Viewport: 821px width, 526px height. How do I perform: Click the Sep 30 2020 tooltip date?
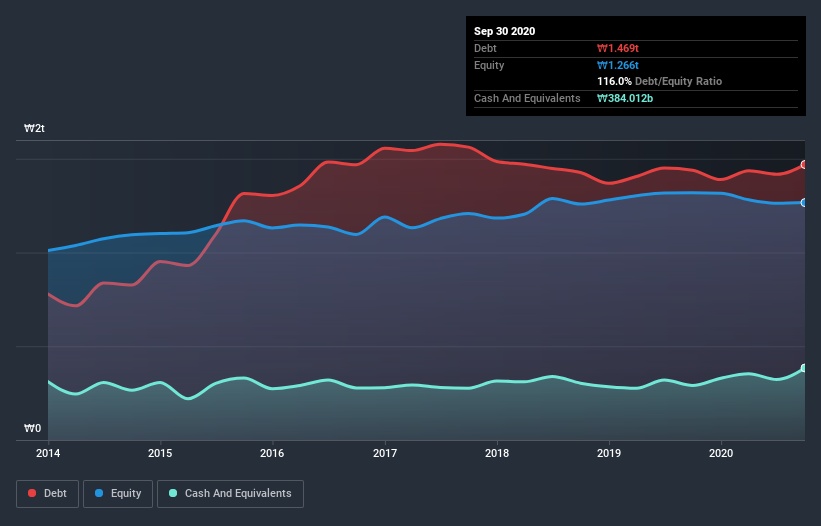(505, 31)
